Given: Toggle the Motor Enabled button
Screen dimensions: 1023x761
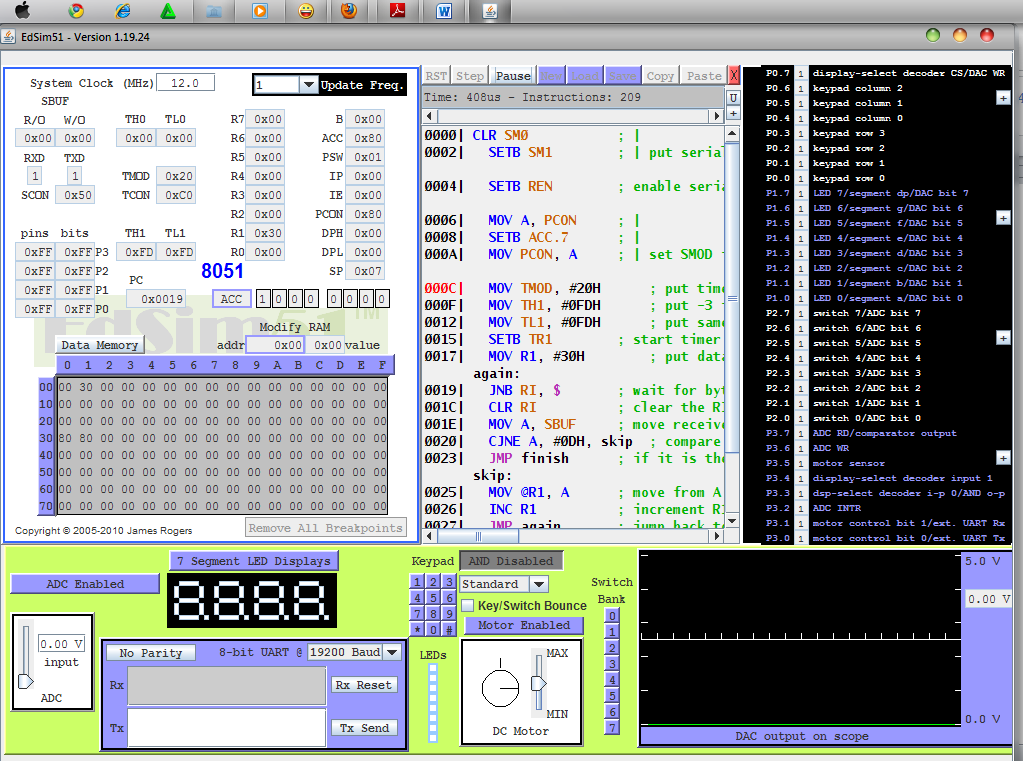Looking at the screenshot, I should (x=524, y=625).
